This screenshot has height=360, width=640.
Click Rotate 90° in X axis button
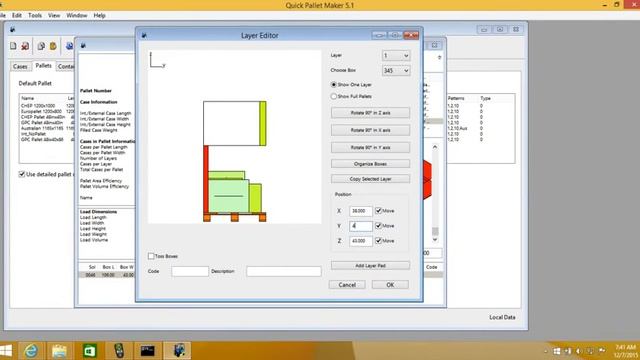click(370, 130)
